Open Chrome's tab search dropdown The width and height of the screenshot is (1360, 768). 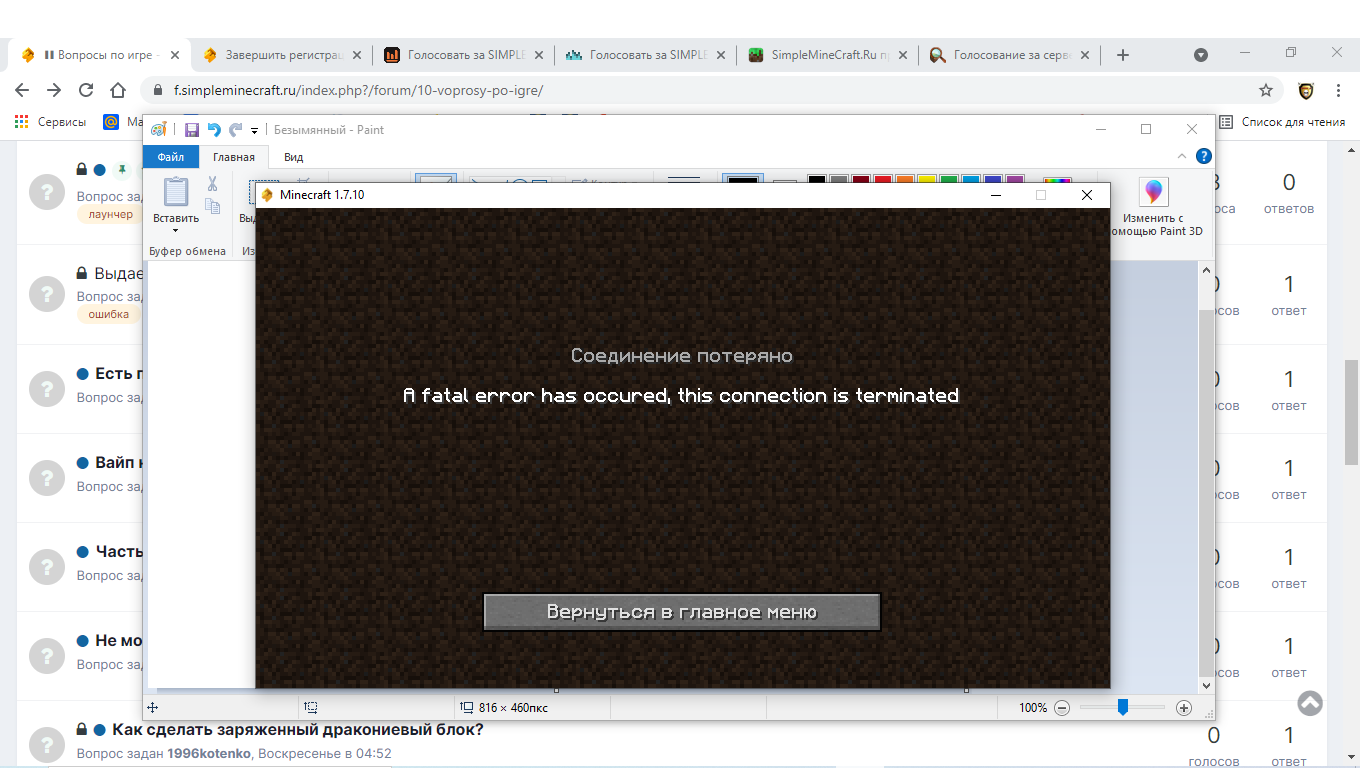click(x=1201, y=55)
